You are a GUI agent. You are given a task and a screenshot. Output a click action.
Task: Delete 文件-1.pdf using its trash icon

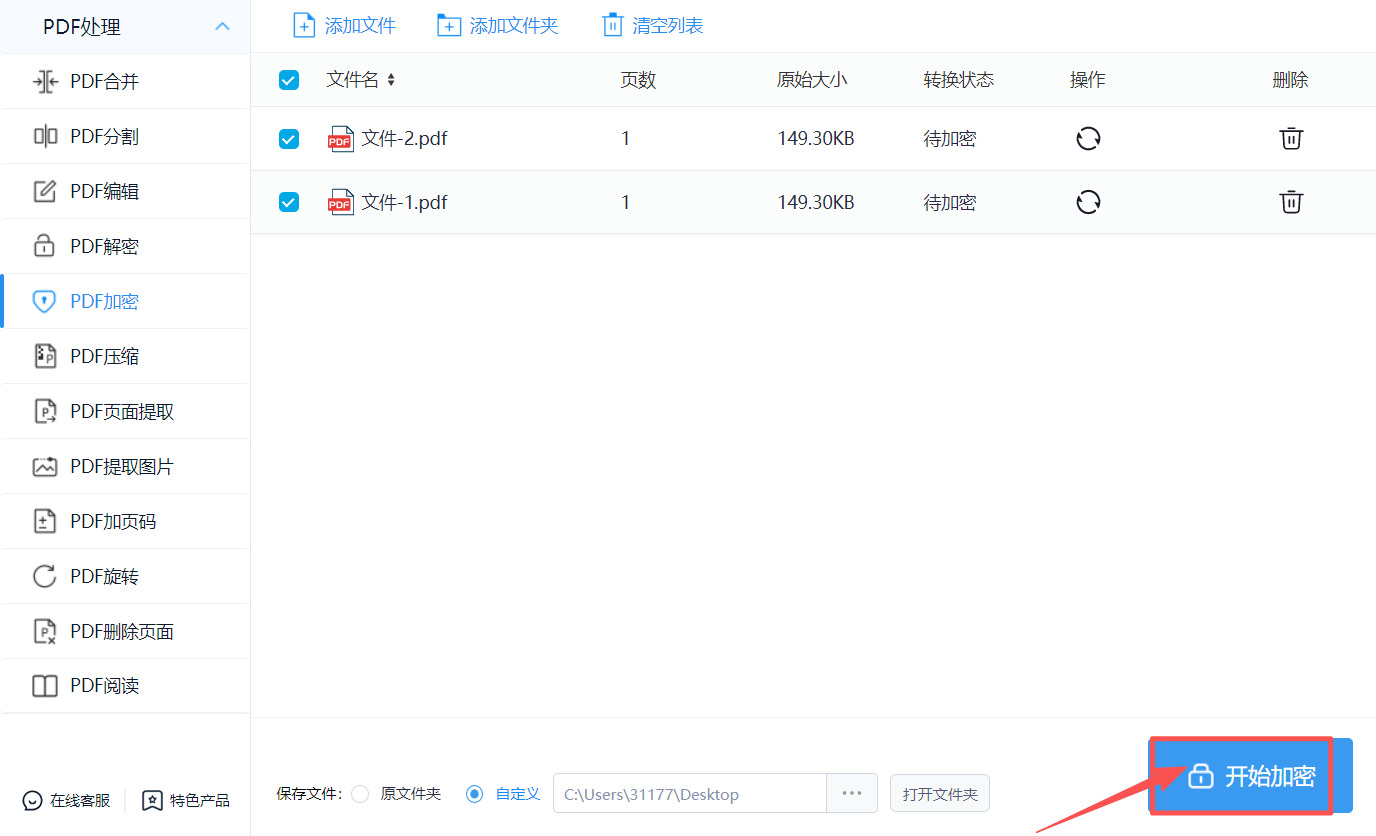pyautogui.click(x=1291, y=202)
